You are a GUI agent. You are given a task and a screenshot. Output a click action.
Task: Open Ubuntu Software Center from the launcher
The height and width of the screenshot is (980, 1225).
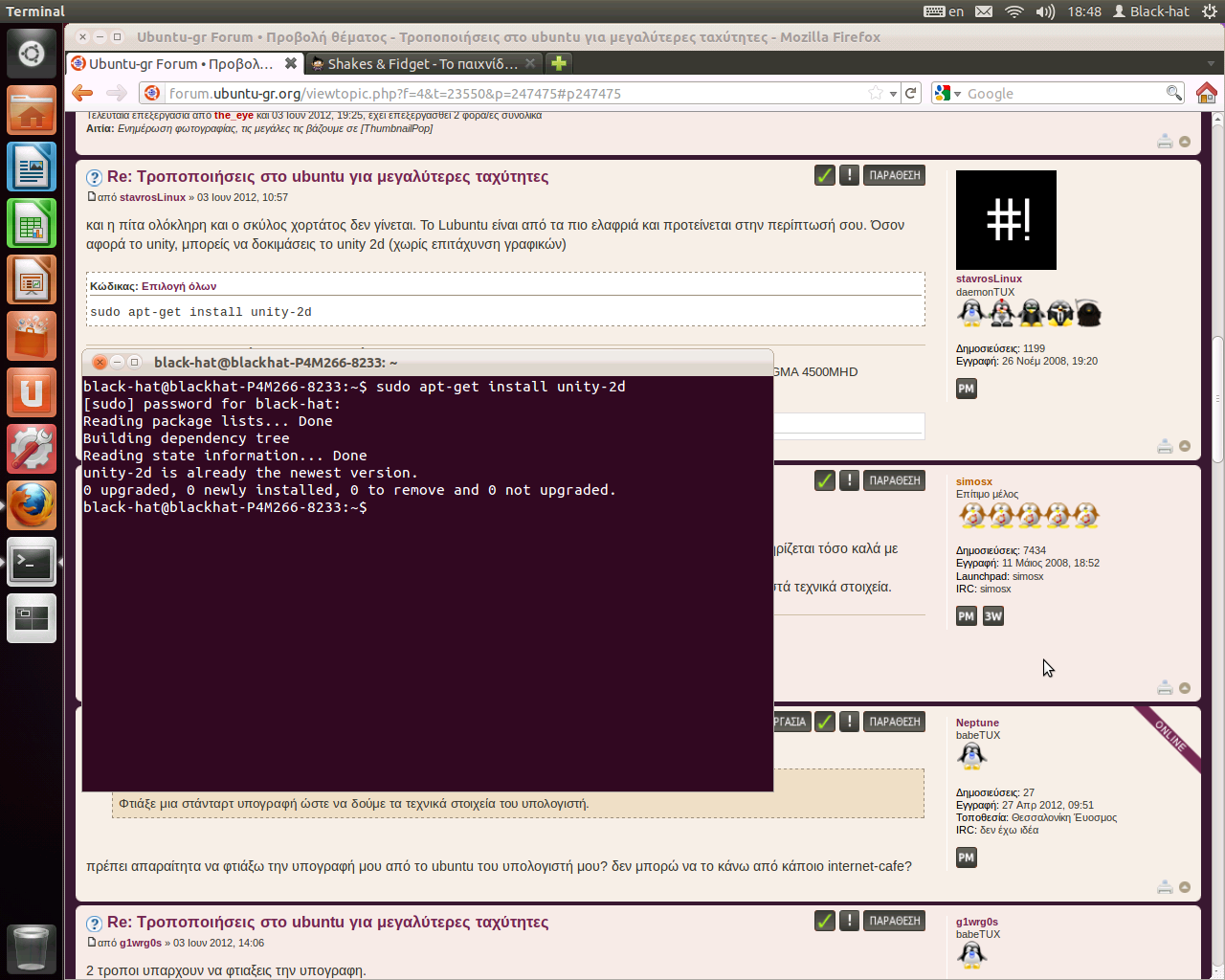pos(32,337)
